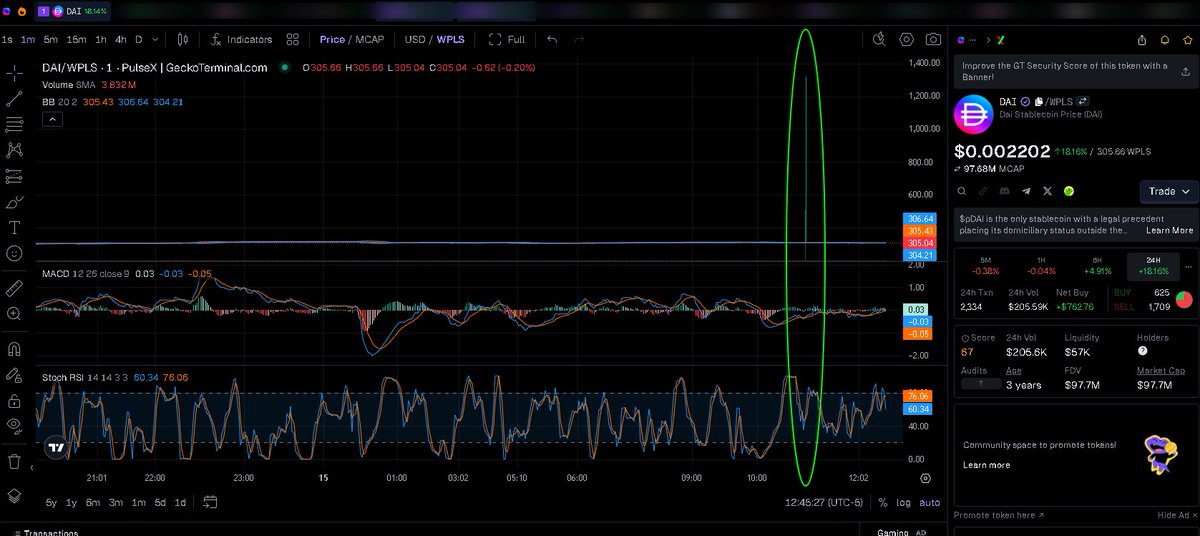Take a chart snapshot with camera icon
Viewport: 1200px width, 536px height.
pyautogui.click(x=933, y=39)
